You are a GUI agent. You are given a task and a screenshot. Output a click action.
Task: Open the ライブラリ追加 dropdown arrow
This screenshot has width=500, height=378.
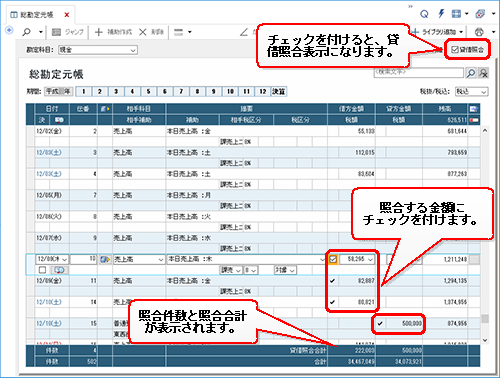coord(461,32)
